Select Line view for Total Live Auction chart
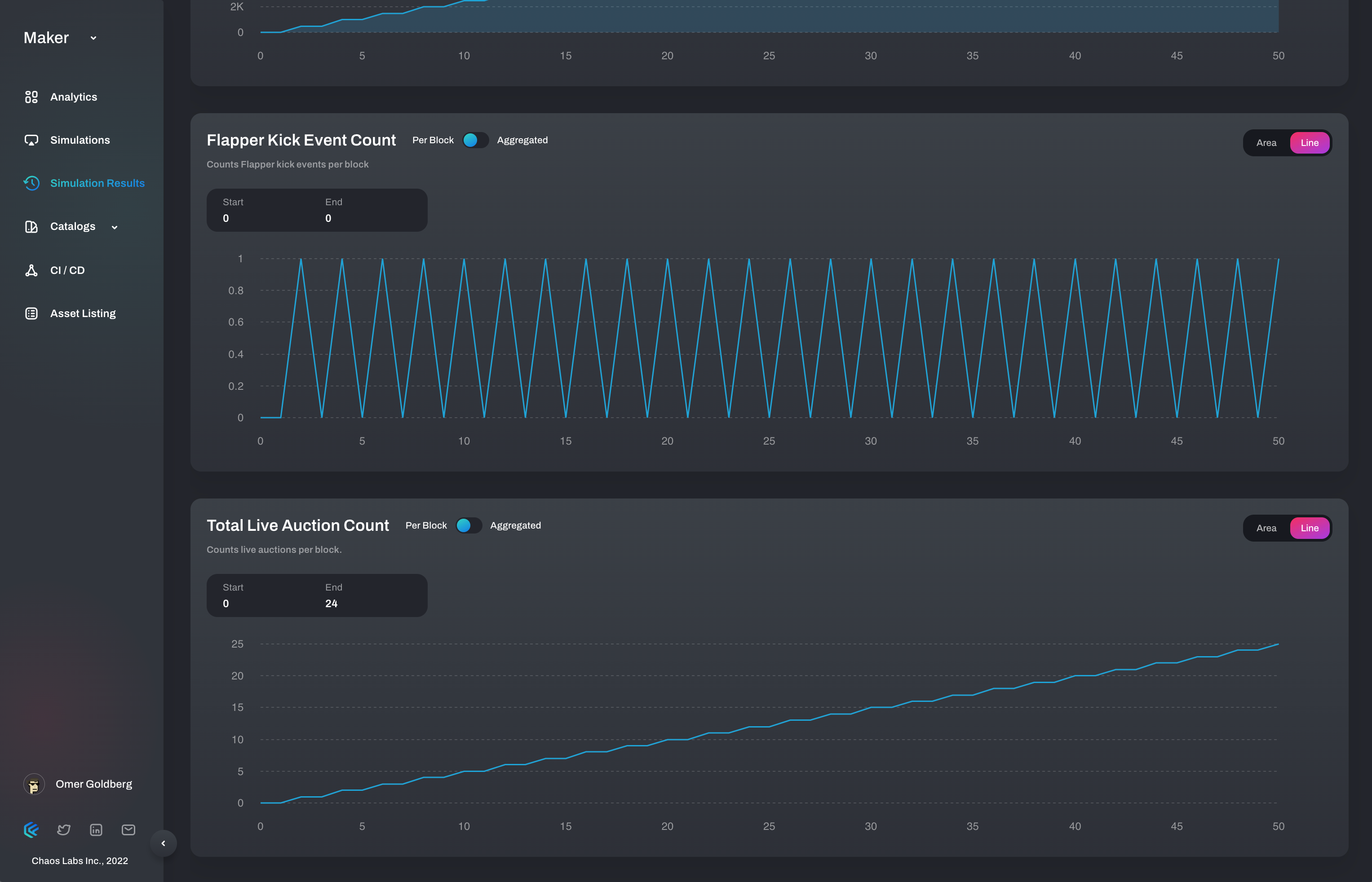1372x882 pixels. [1309, 528]
